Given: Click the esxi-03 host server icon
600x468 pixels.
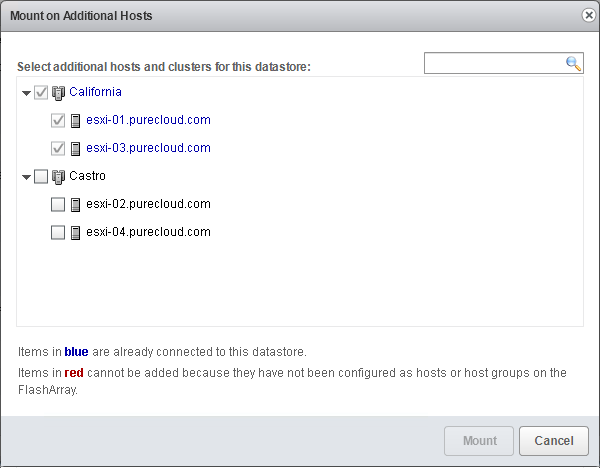Looking at the screenshot, I should [75, 149].
